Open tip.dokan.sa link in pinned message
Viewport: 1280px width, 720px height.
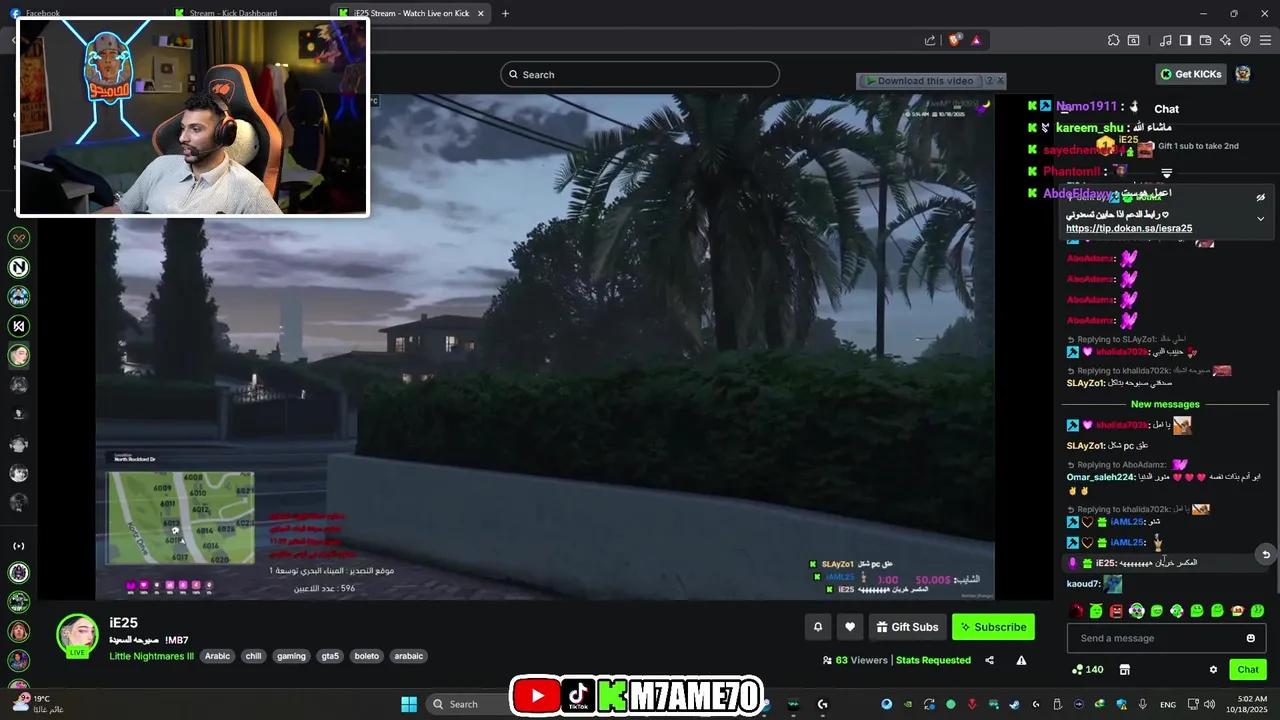[x=1129, y=228]
